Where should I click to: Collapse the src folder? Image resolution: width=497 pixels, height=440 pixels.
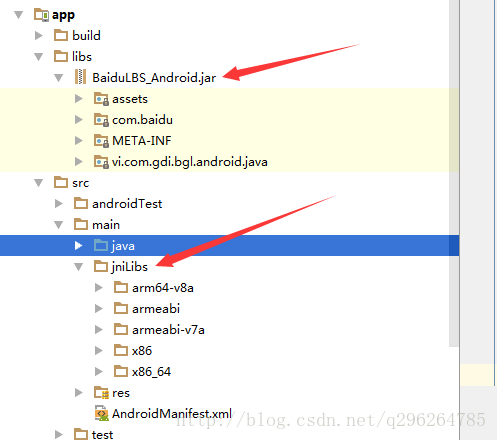point(39,183)
